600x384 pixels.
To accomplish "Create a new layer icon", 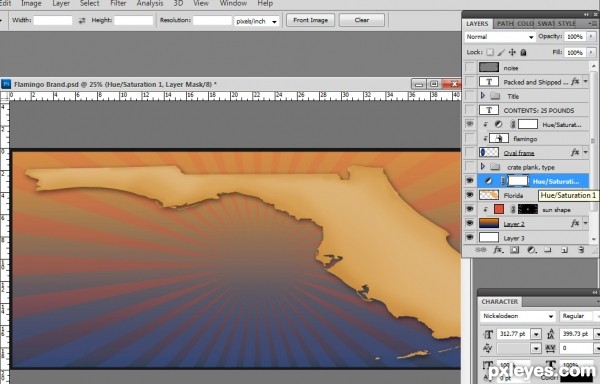I will point(564,250).
